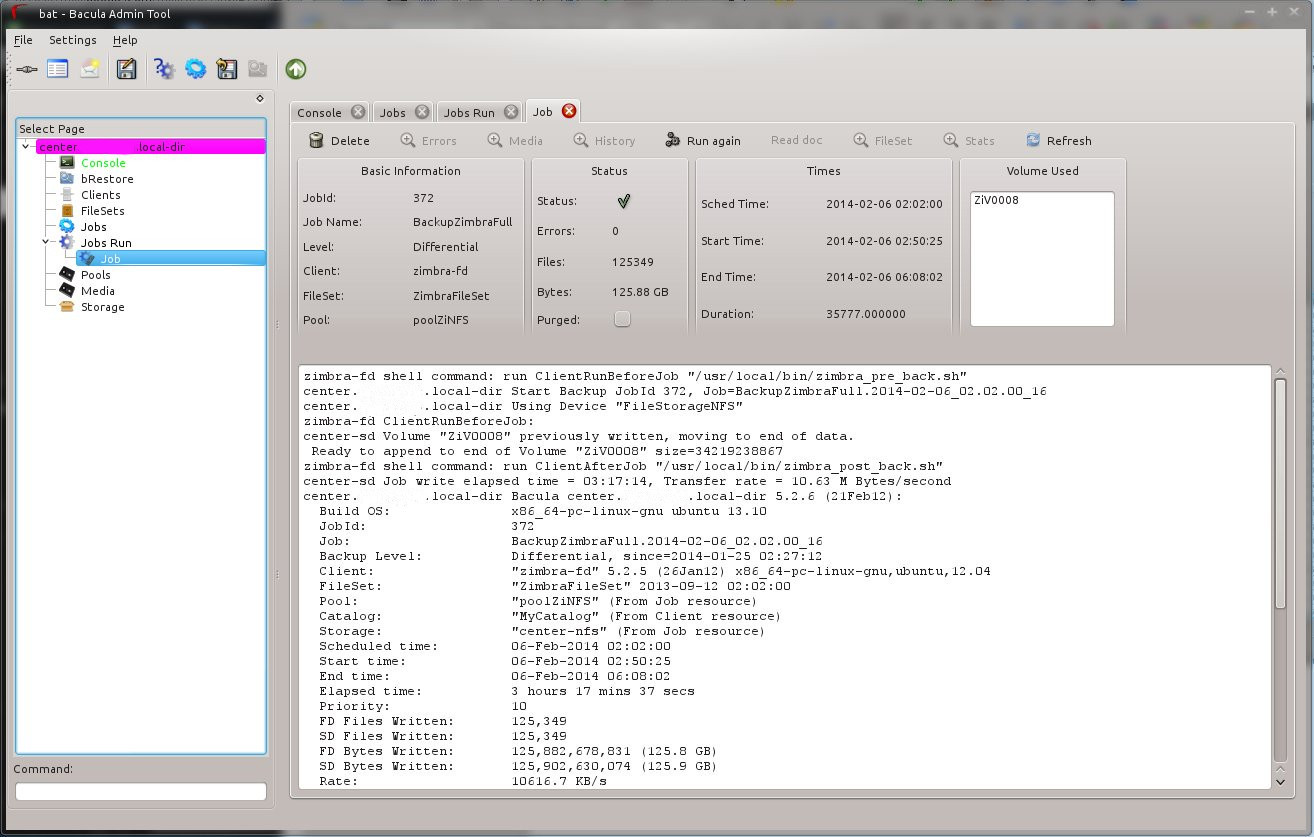Click the Read doc button
Screen dimensions: 1314x837
[x=797, y=140]
